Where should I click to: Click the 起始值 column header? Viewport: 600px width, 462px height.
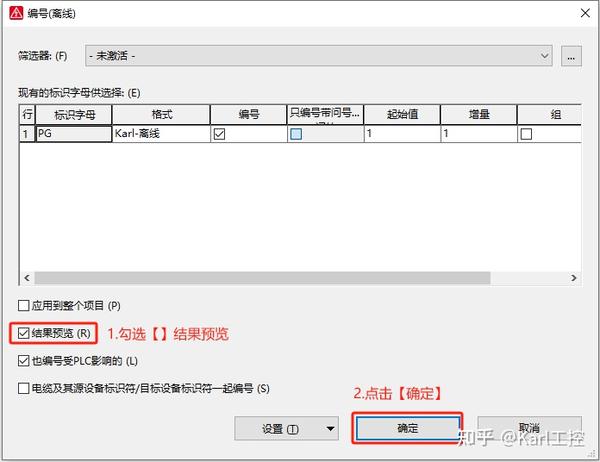402,114
